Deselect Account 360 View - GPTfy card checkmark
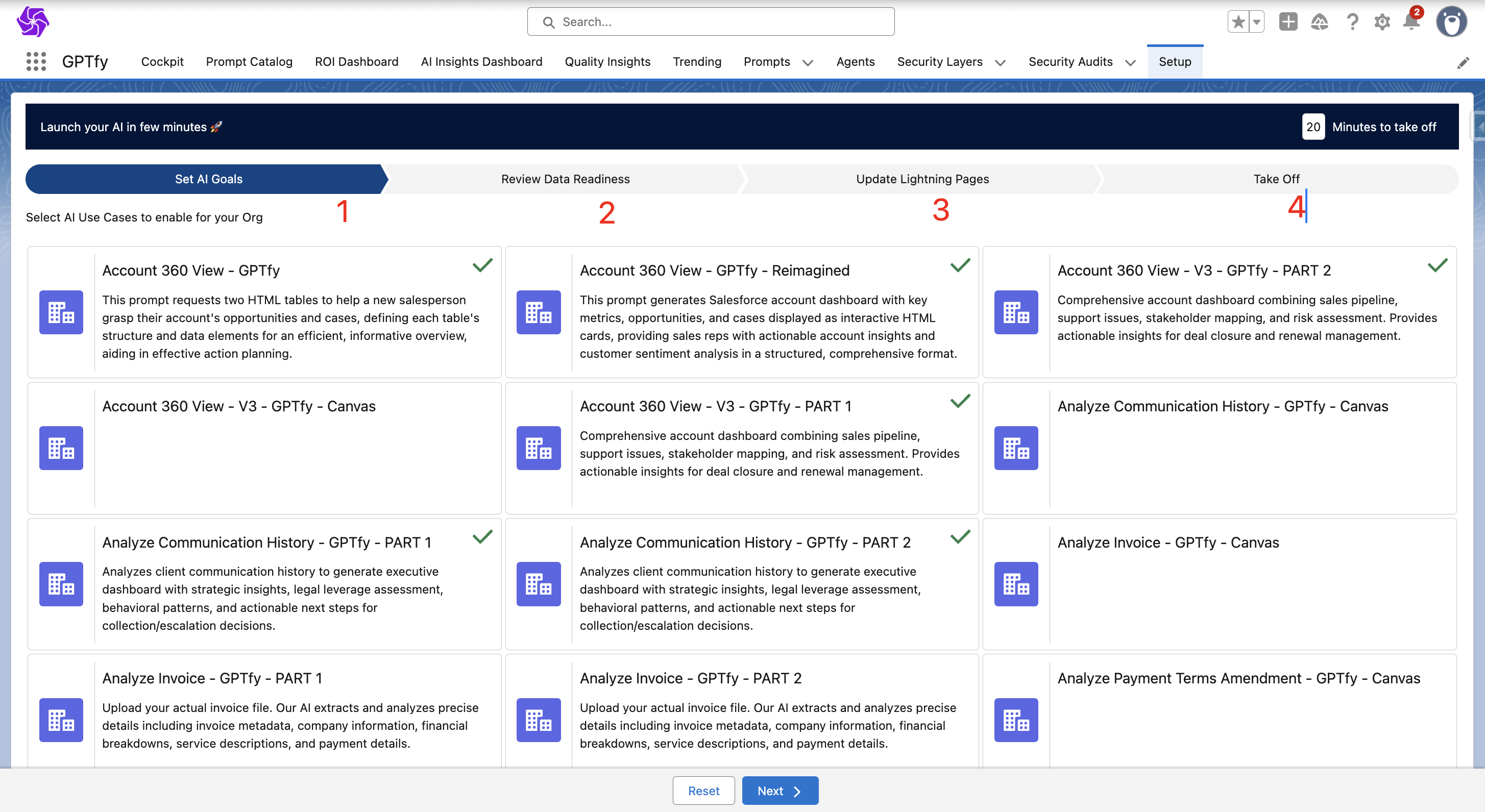The image size is (1485, 812). (482, 265)
